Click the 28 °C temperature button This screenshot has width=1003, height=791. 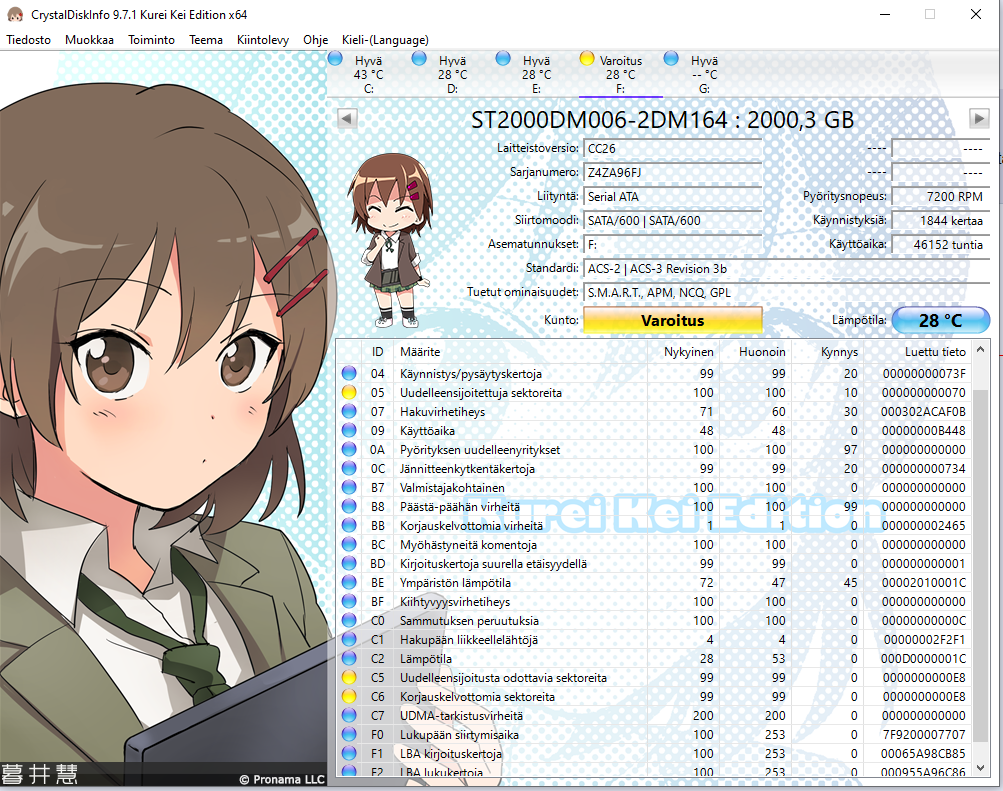point(940,320)
